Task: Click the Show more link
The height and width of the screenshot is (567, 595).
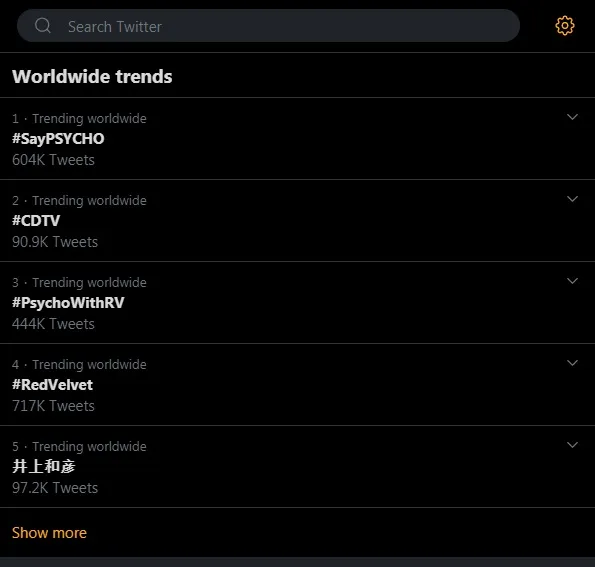Action: 49,533
